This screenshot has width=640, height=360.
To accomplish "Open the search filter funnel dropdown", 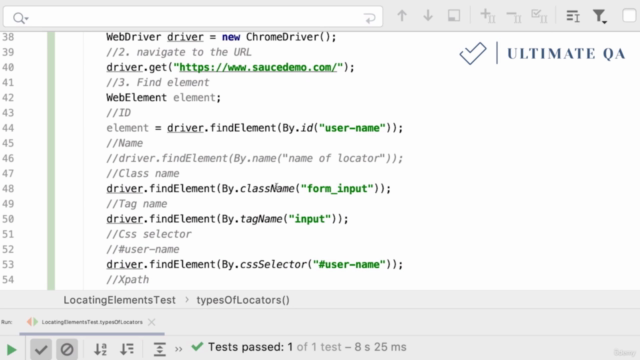I will click(600, 16).
